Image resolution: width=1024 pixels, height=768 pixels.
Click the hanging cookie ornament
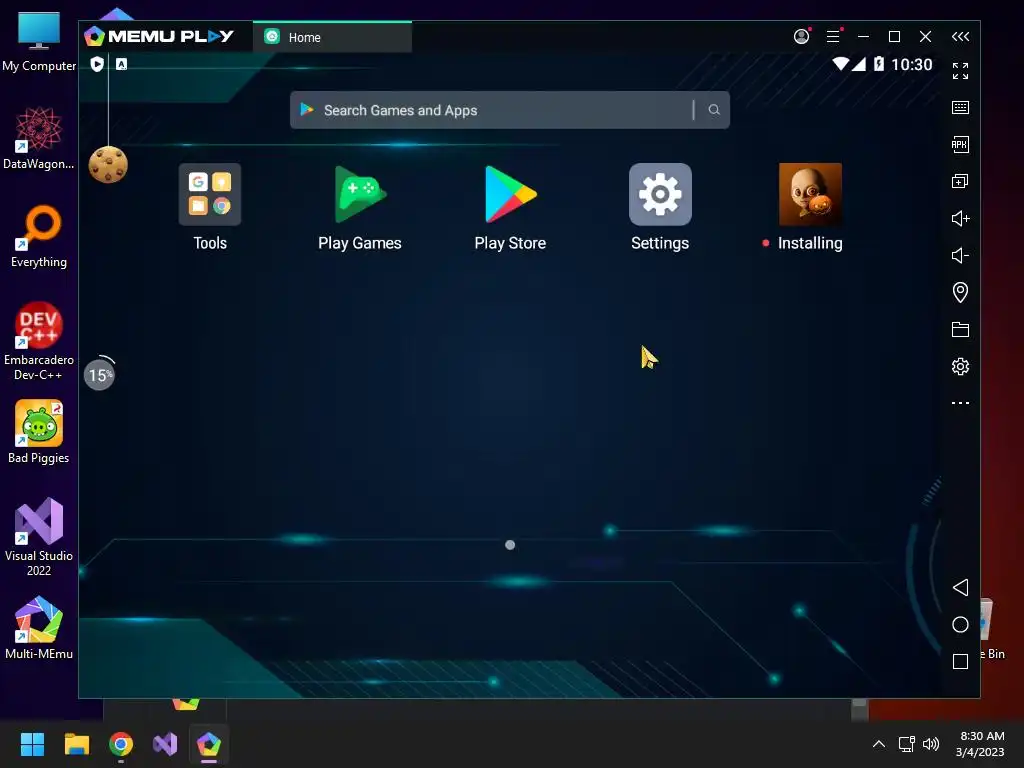(108, 165)
